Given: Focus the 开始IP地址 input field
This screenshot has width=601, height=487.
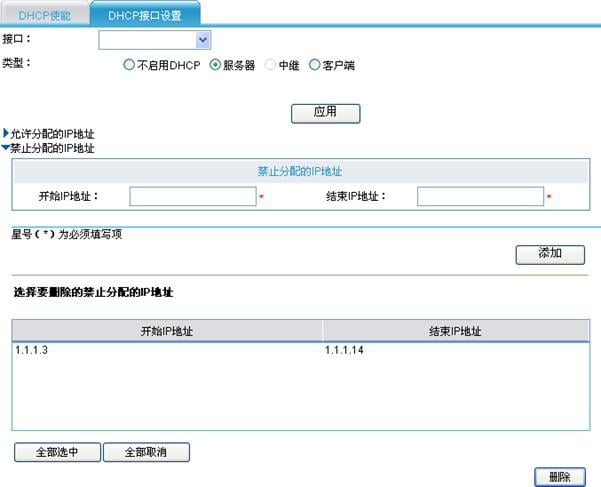Looking at the screenshot, I should point(193,196).
